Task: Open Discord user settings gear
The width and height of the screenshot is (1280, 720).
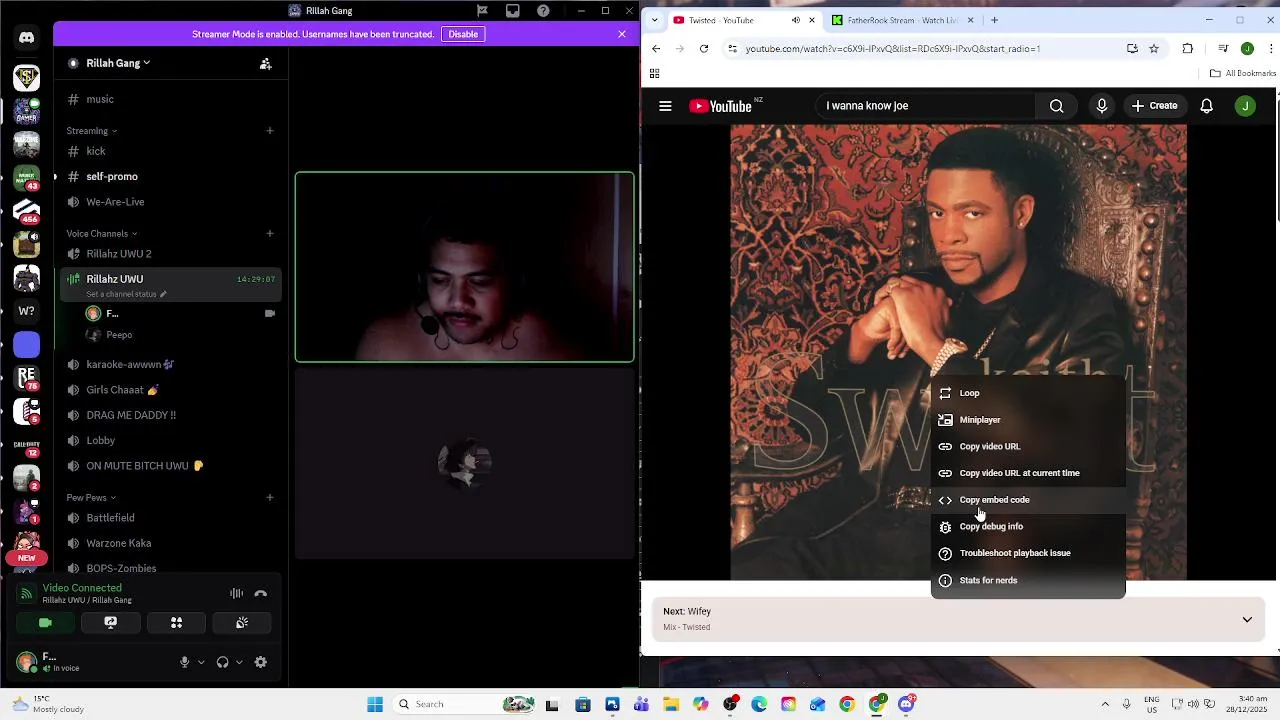Action: pyautogui.click(x=261, y=662)
